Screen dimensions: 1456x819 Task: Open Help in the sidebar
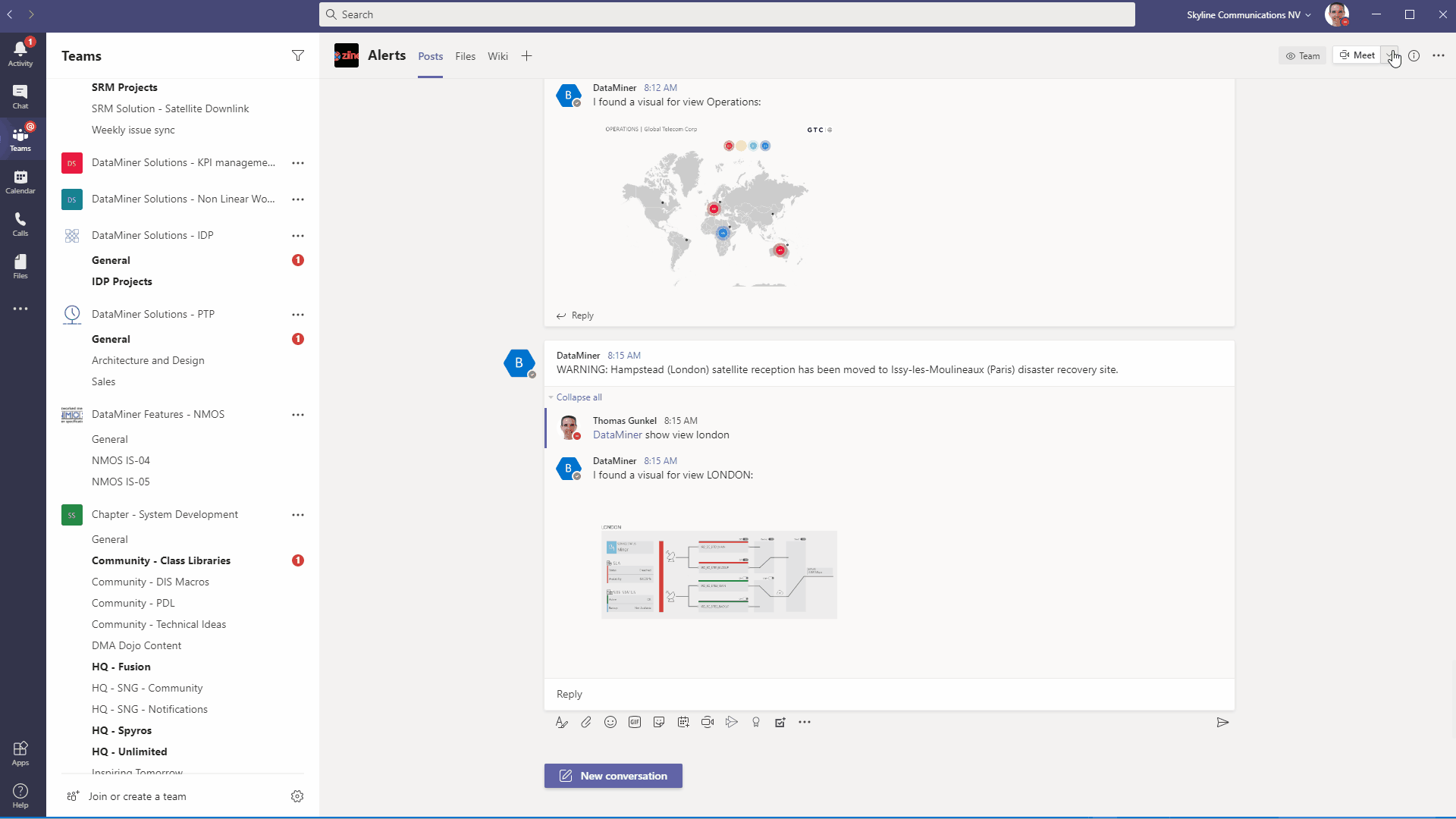[x=20, y=795]
